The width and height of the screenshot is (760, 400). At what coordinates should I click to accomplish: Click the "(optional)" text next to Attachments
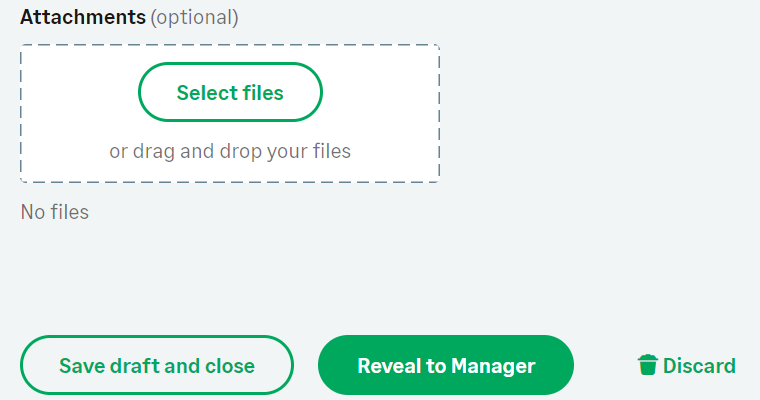(x=194, y=17)
